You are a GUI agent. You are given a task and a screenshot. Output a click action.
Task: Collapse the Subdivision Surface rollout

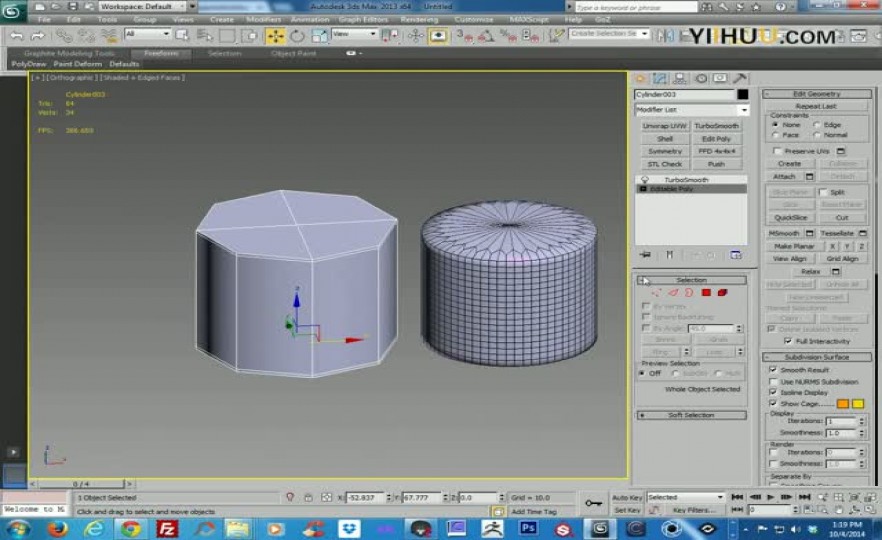pos(817,357)
